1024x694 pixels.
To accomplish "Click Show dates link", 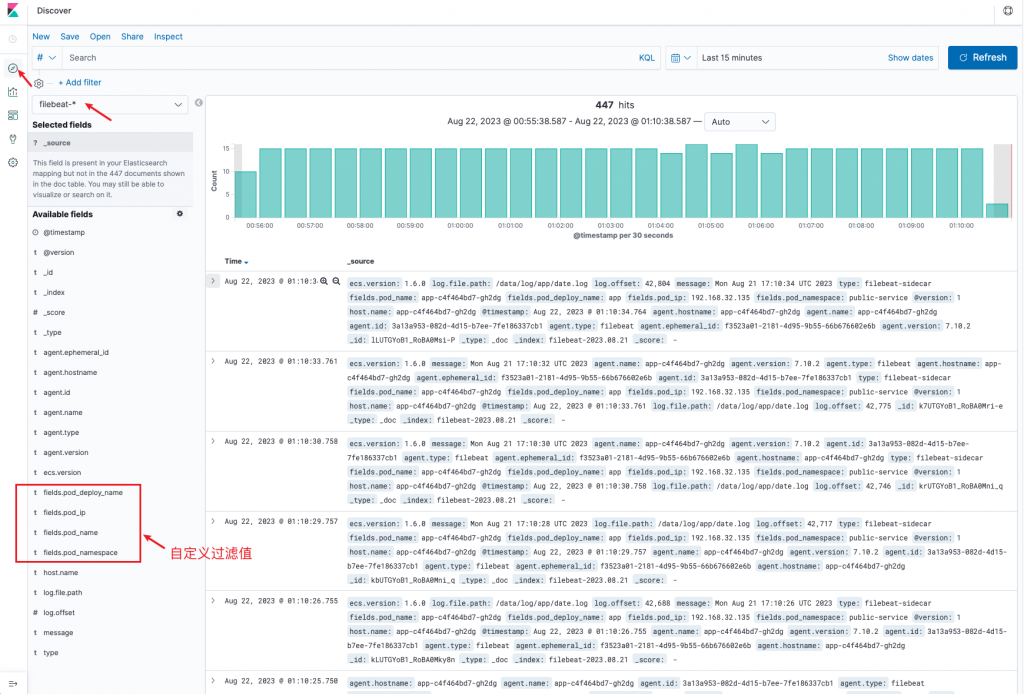I will (910, 57).
